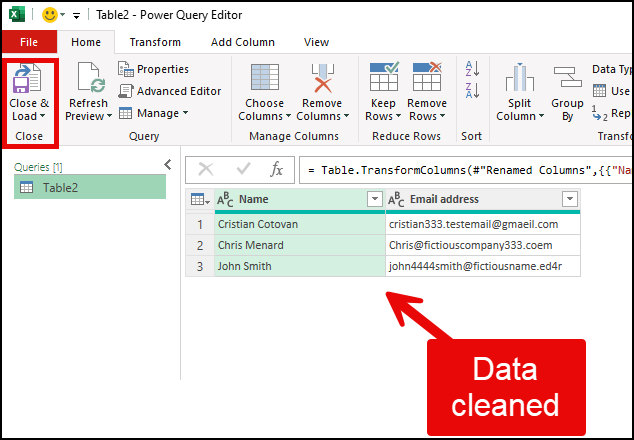Click the Data Type option in Transform group

[612, 69]
